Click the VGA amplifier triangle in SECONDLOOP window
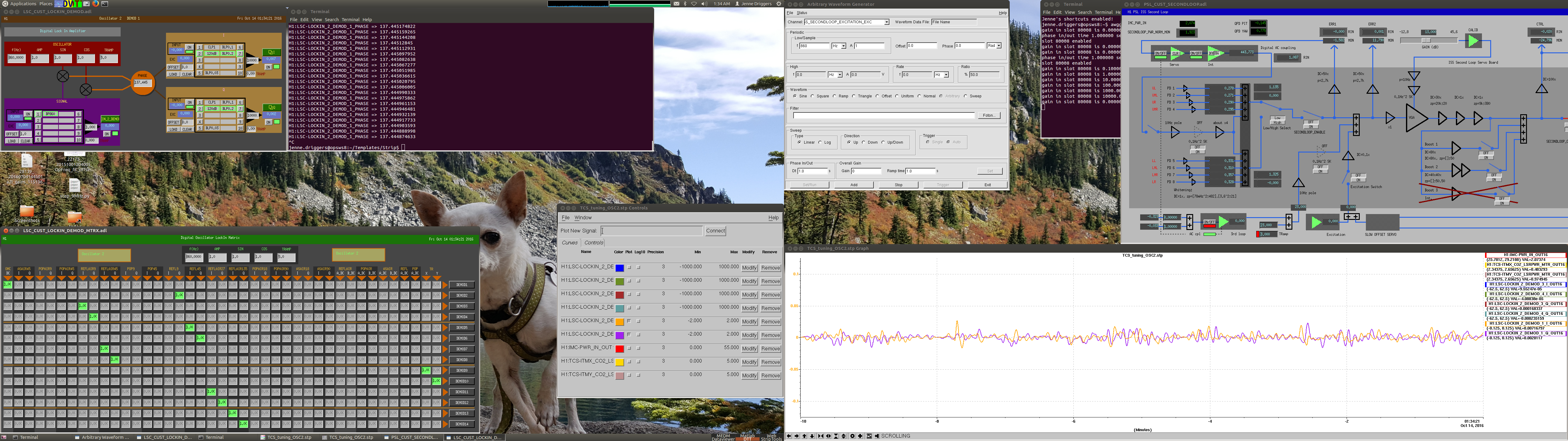The image size is (1568, 441). click(1416, 118)
